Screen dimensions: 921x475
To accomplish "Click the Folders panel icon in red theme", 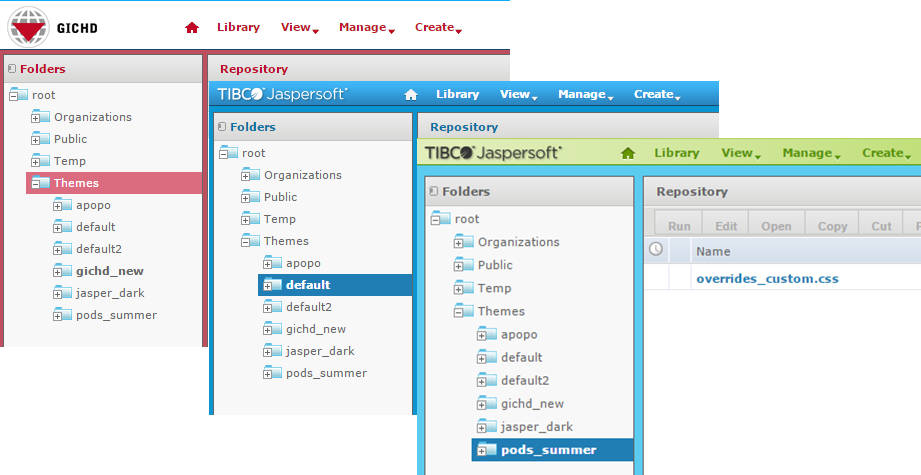I will 11,69.
